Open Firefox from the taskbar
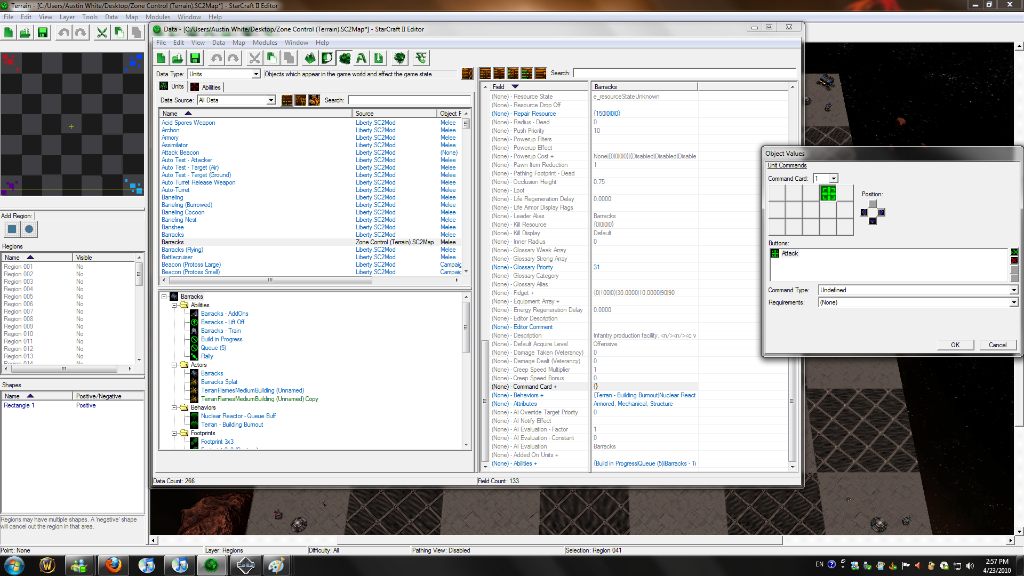Image resolution: width=1024 pixels, height=576 pixels. pos(113,565)
